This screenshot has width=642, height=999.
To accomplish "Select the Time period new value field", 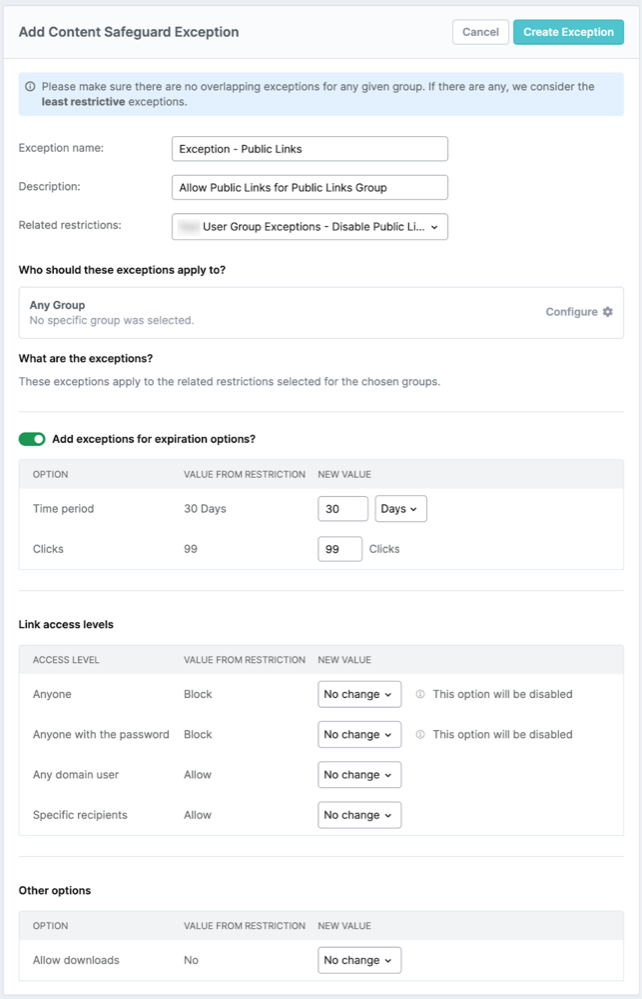I will pyautogui.click(x=342, y=508).
